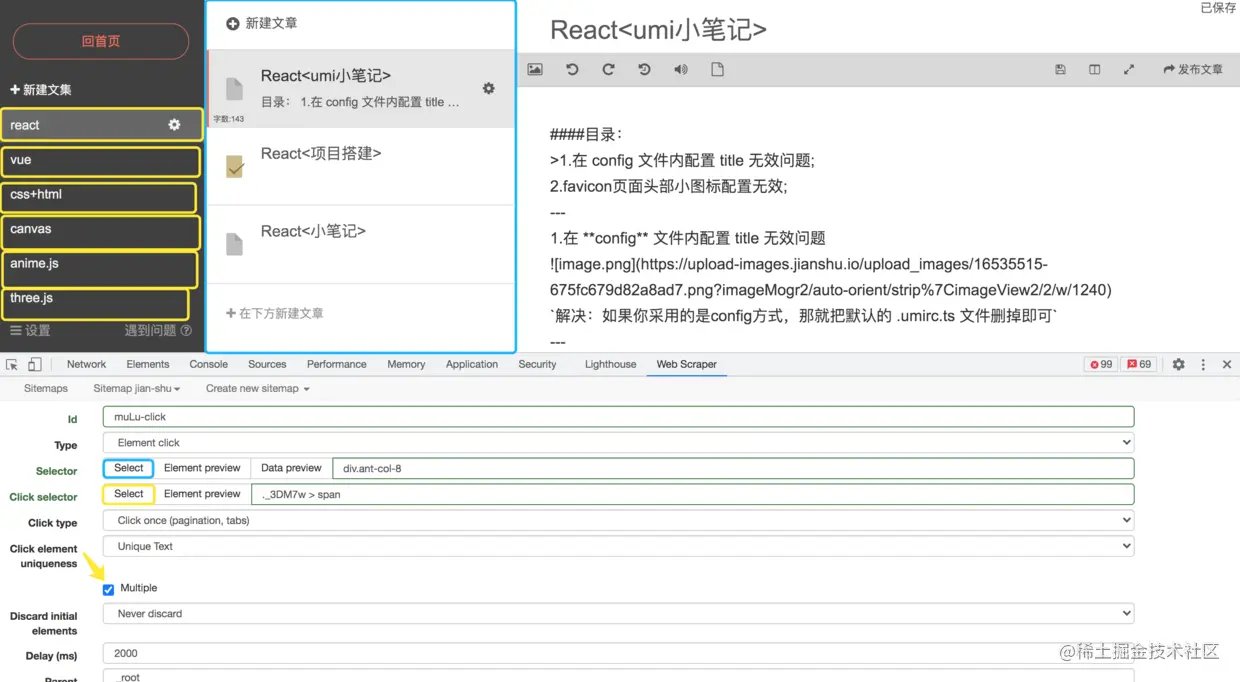1240x682 pixels.
Task: Select the canvas notebook
Action: coord(100,231)
